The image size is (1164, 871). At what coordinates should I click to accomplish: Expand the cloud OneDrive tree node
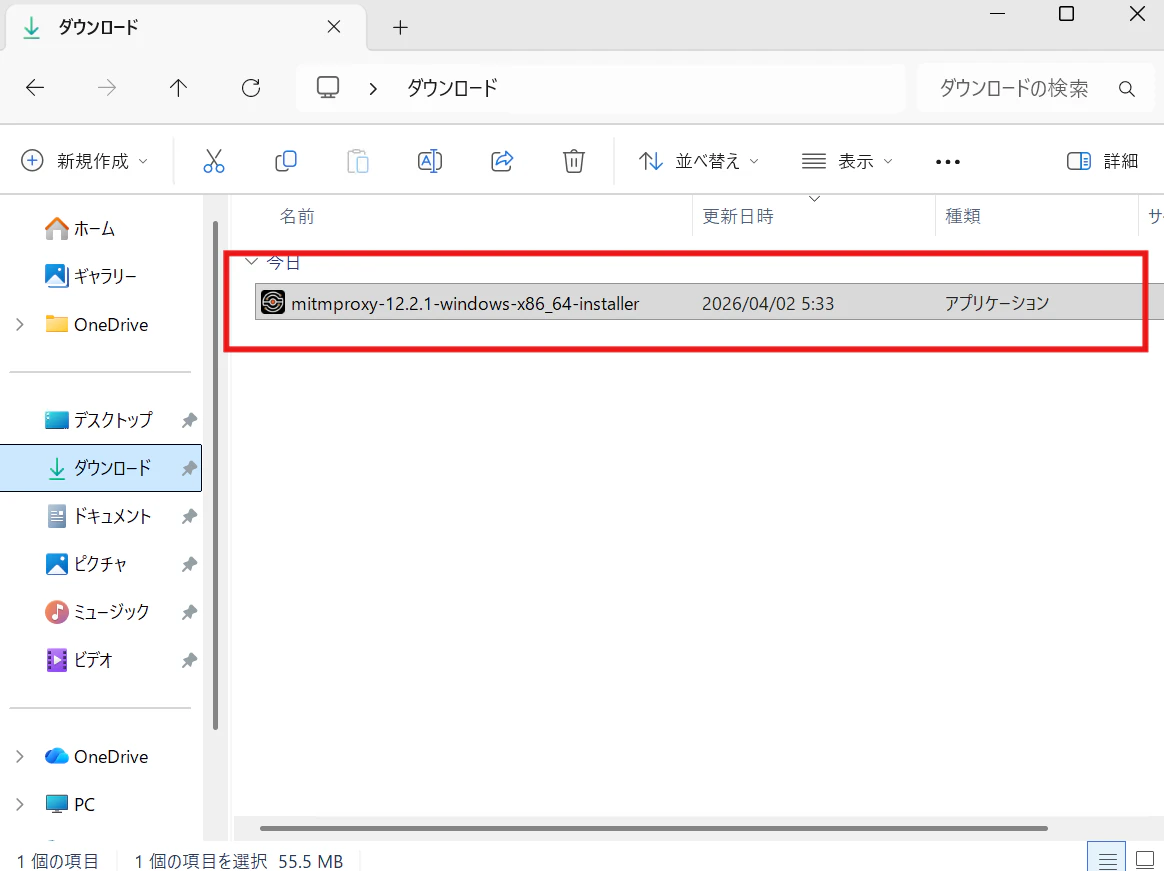20,757
